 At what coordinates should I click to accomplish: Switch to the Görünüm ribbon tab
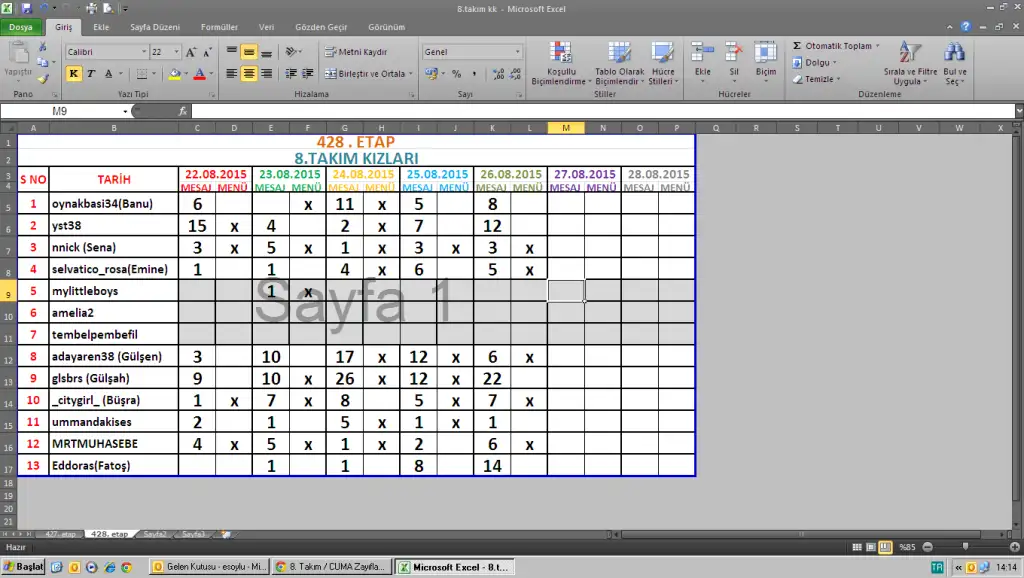[387, 27]
